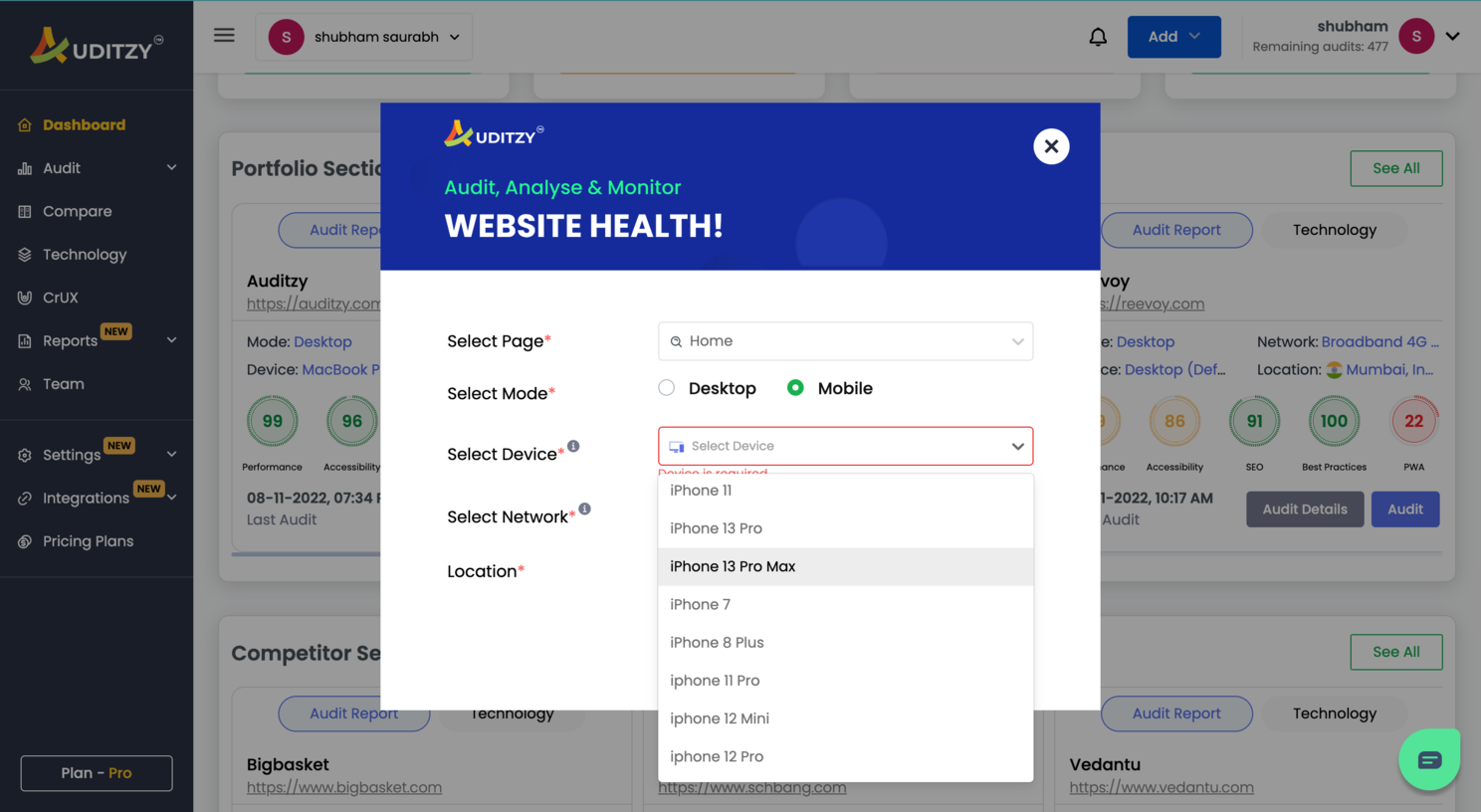Screen dimensions: 1481x812
Task: Click the Team person icon
Action: tap(25, 384)
